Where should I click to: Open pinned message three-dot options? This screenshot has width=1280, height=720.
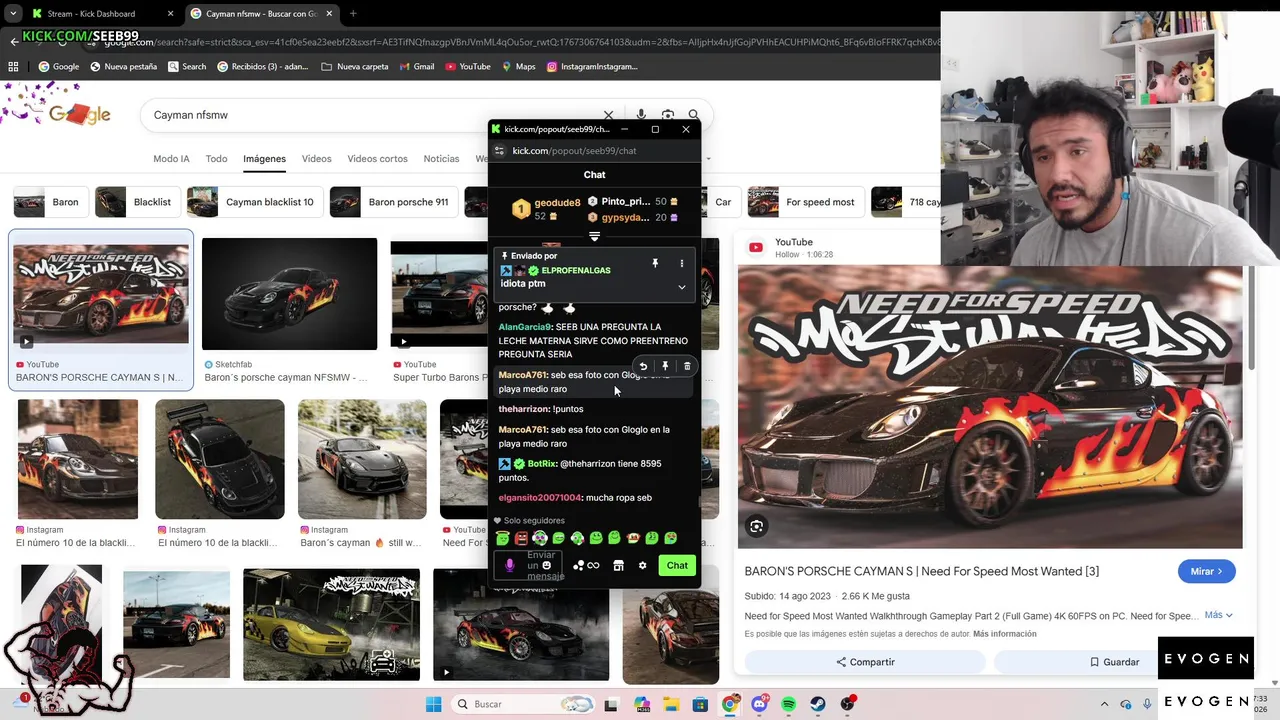click(x=682, y=263)
